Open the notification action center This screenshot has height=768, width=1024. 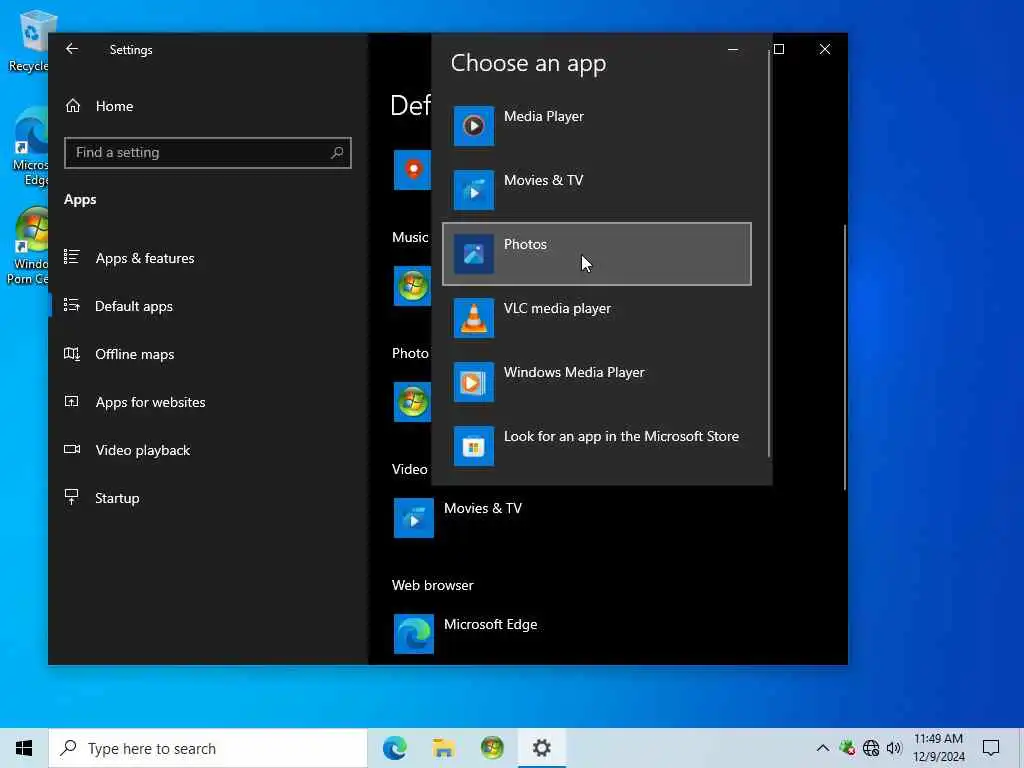991,748
